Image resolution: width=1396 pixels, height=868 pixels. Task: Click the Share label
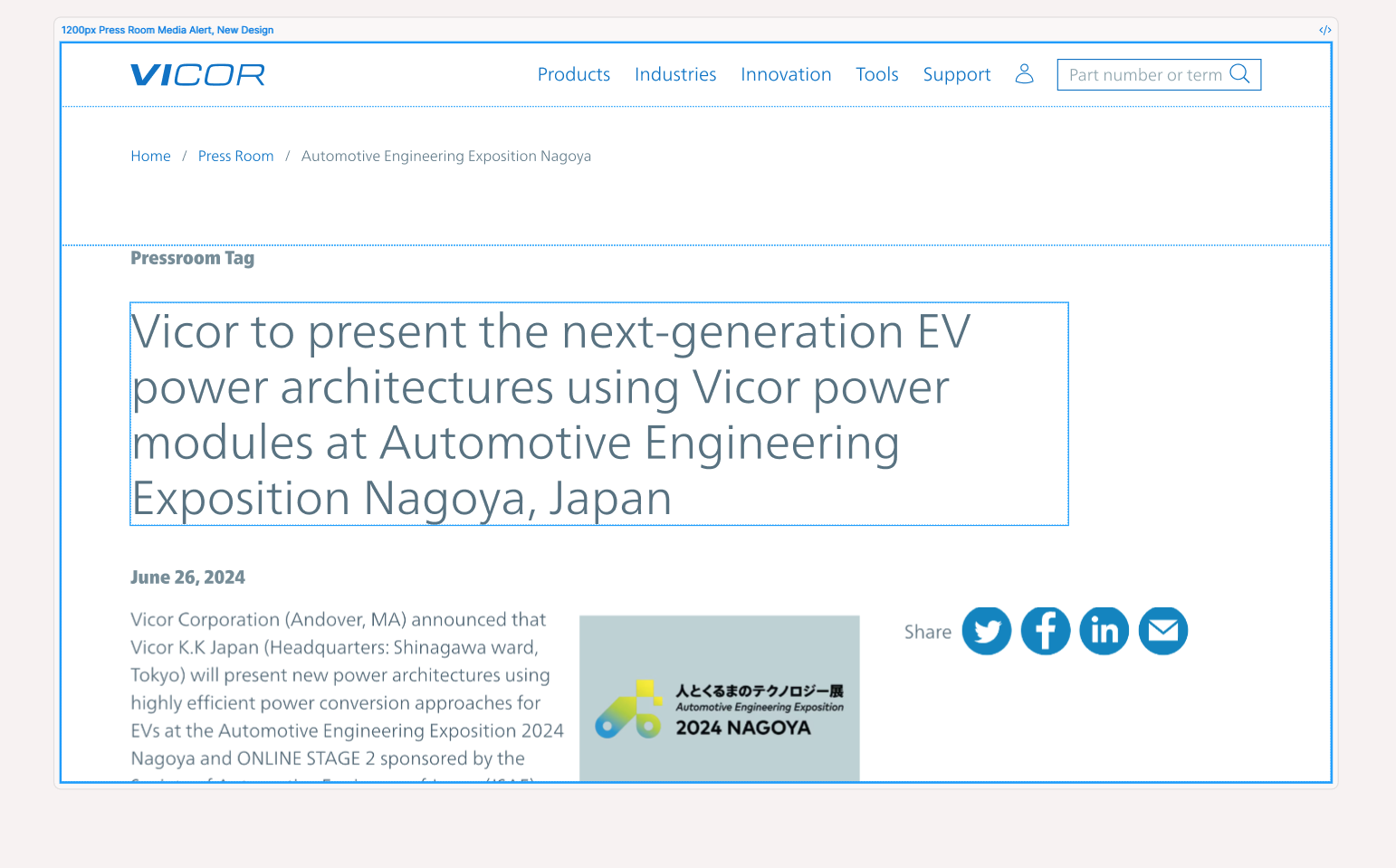[x=928, y=632]
